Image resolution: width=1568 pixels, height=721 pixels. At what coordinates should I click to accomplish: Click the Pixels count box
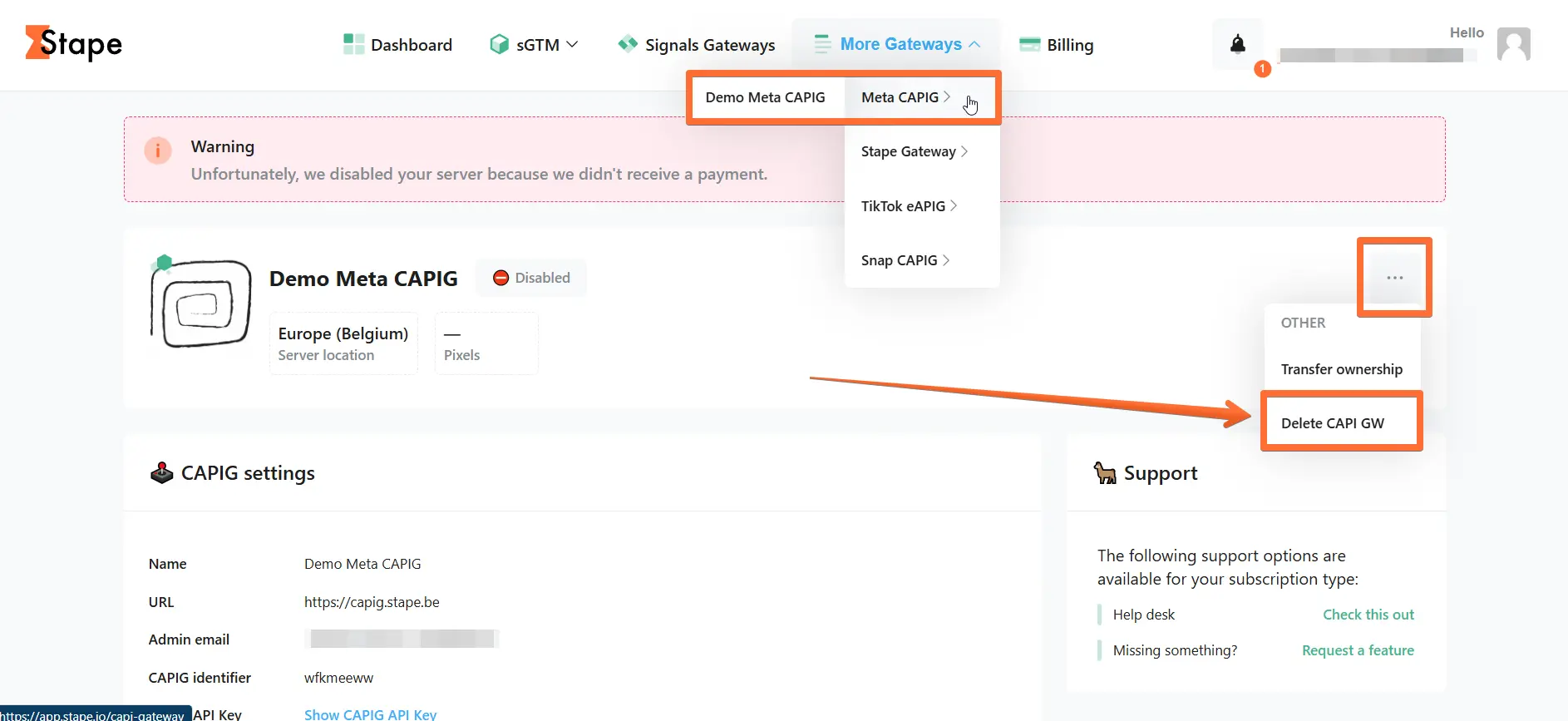click(x=486, y=343)
